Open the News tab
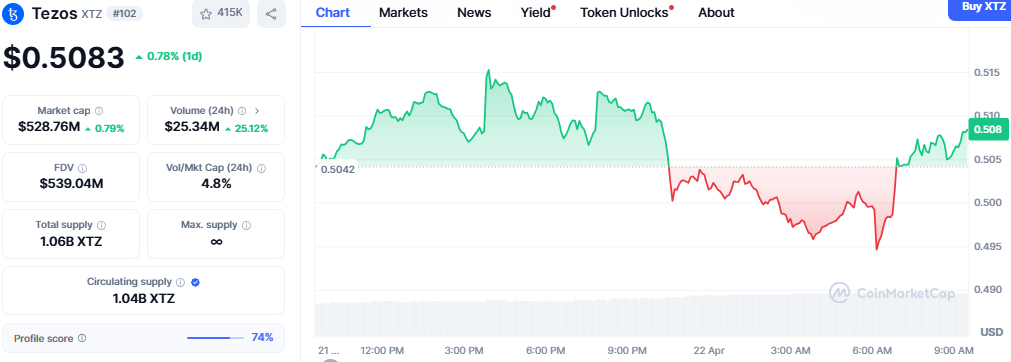Viewport: 1011px width, 362px height. coord(474,12)
